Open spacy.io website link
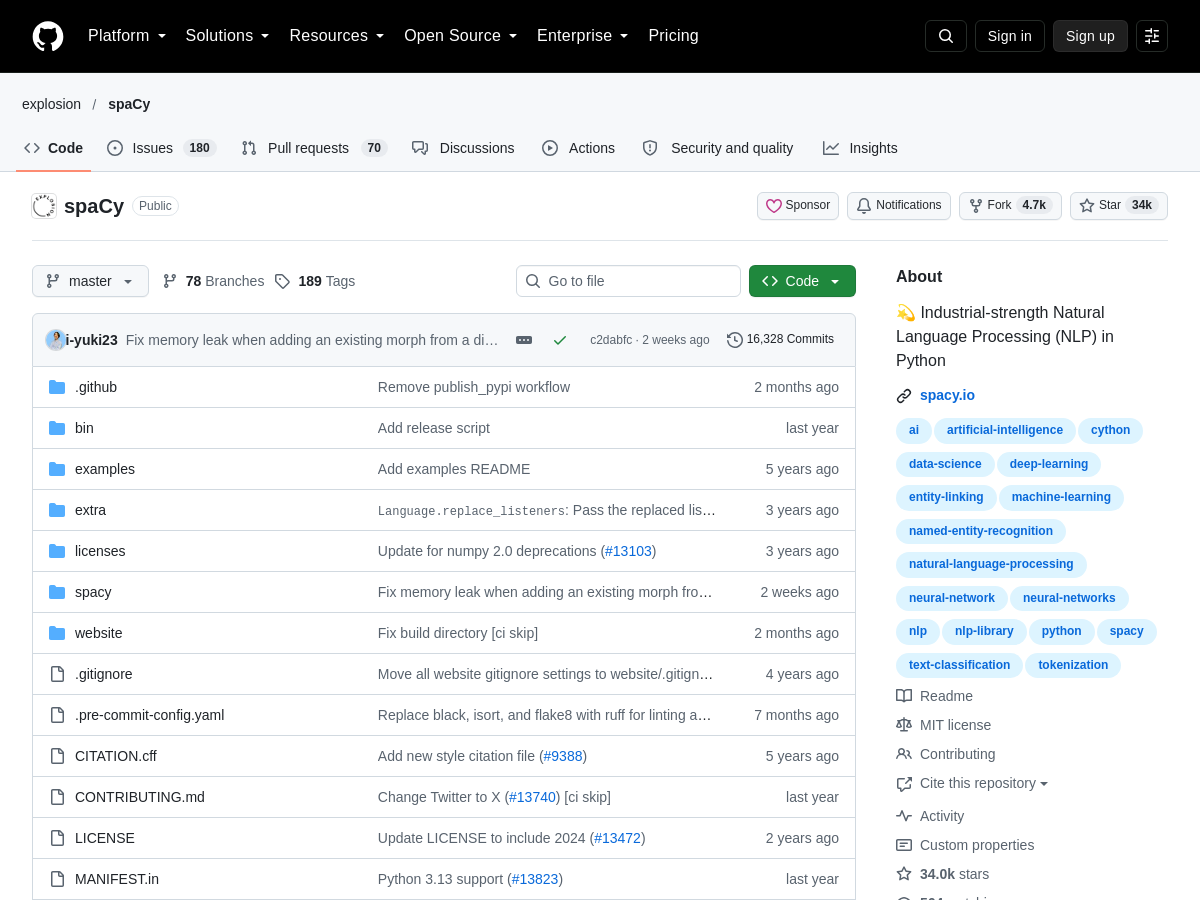Screen dimensions: 1200x900 947,395
